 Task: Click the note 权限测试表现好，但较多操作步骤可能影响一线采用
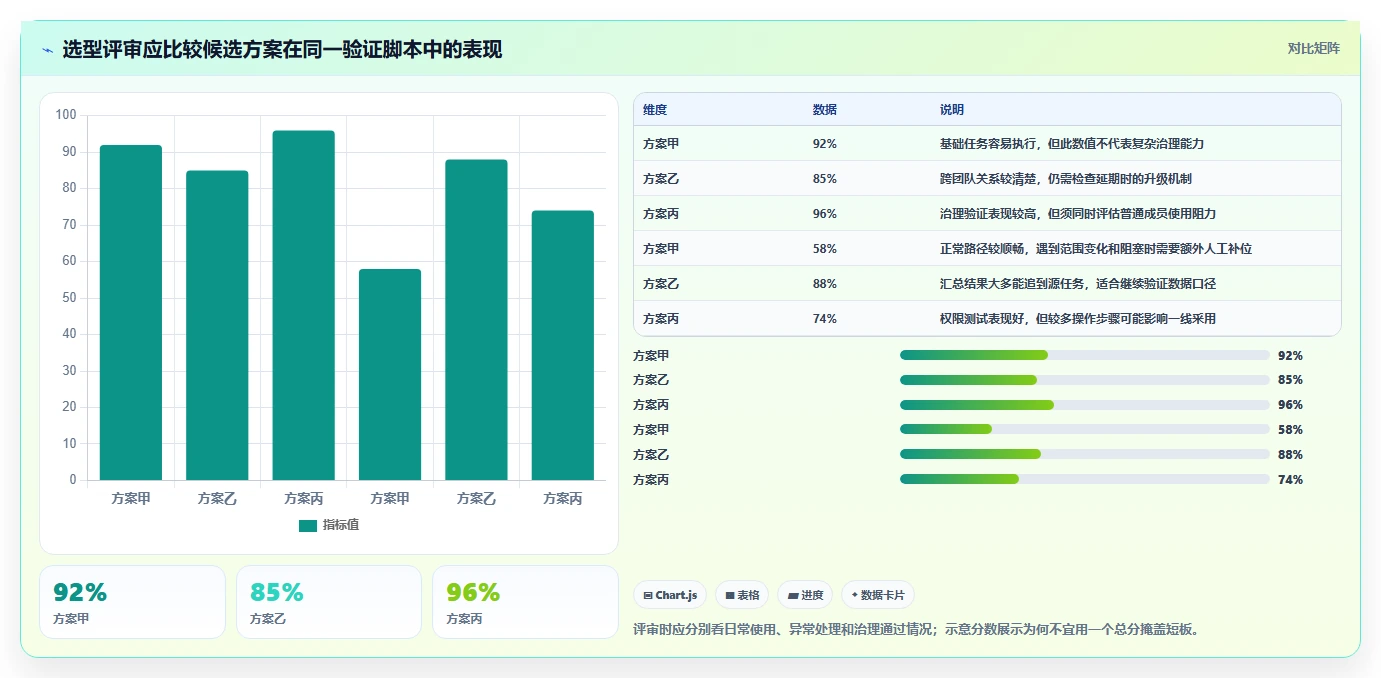point(1078,319)
